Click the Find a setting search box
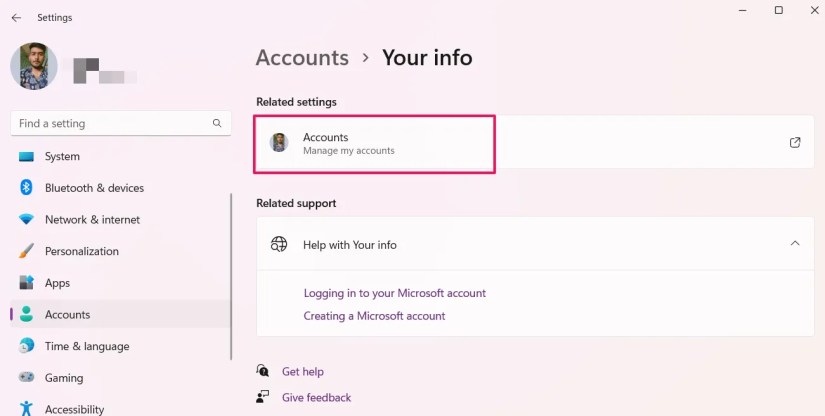Viewport: 825px width, 416px height. click(x=120, y=123)
